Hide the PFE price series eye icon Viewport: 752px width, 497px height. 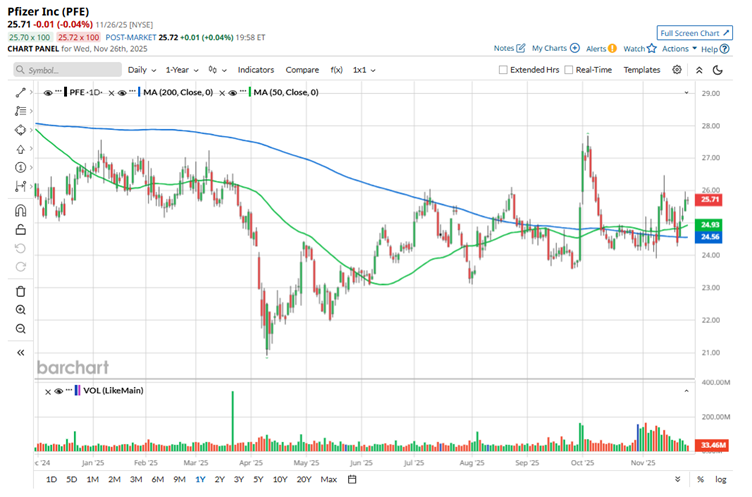48,93
